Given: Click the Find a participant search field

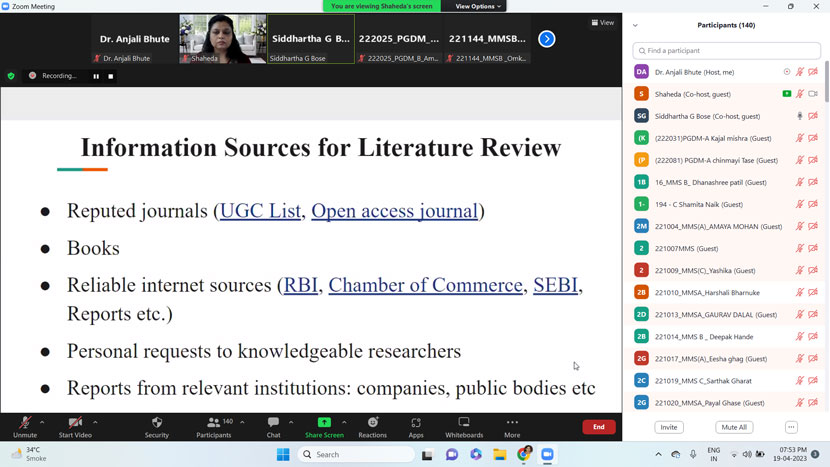Looking at the screenshot, I should 726,51.
